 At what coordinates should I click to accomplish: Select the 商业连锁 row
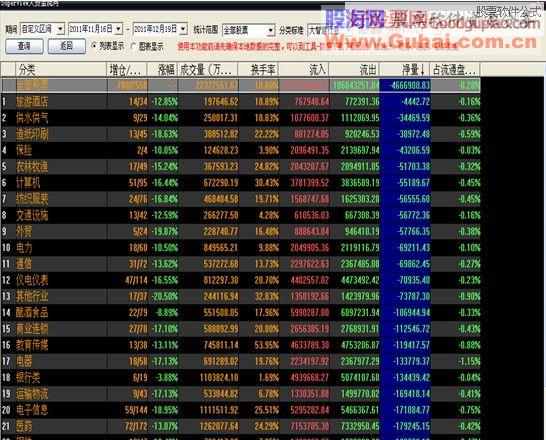[x=241, y=329]
